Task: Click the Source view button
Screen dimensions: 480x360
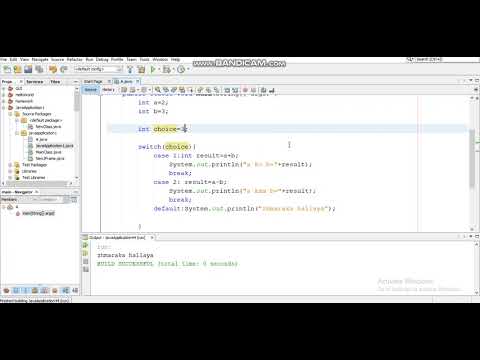Action: [x=90, y=90]
